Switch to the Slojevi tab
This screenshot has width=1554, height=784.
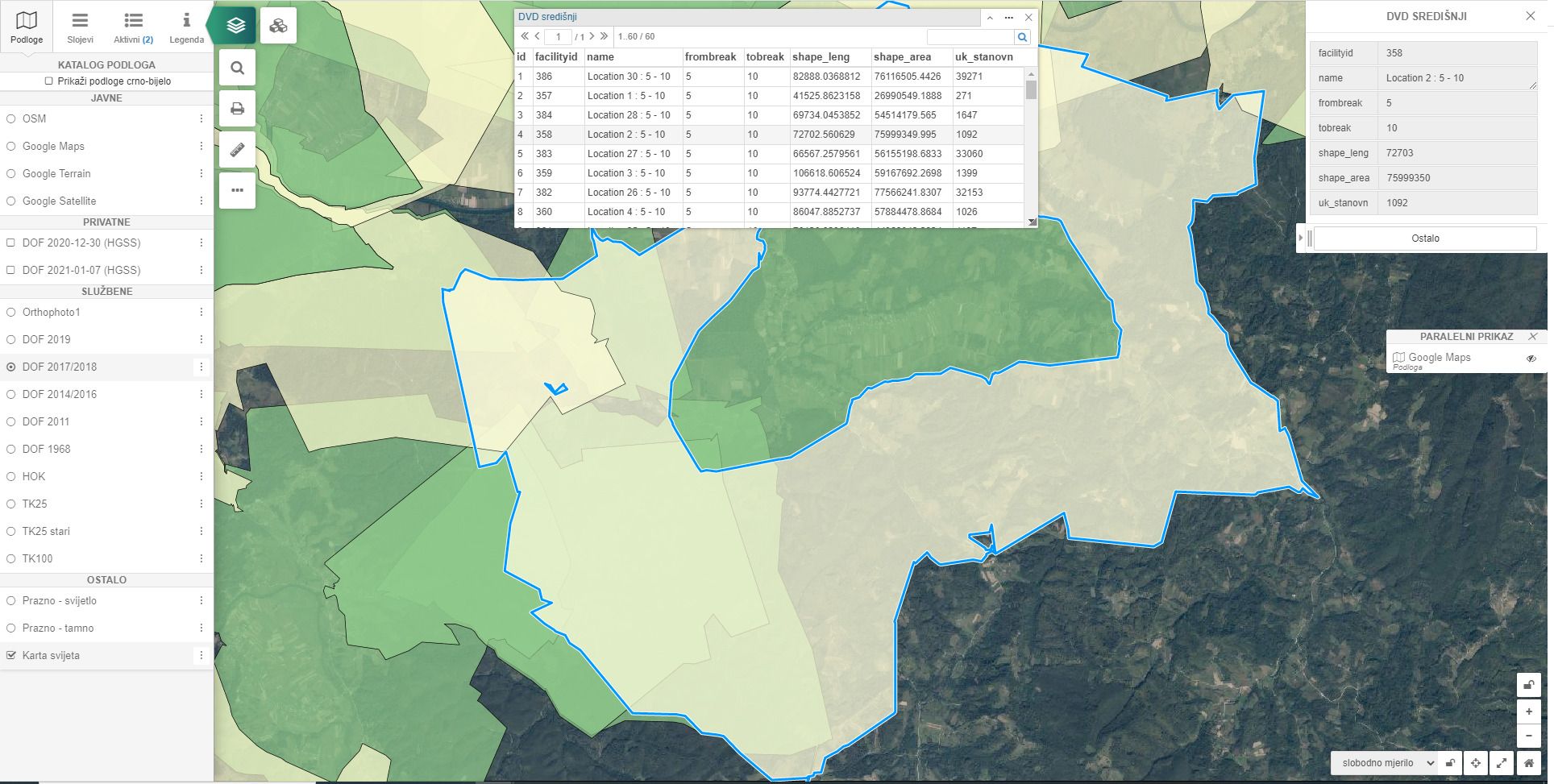(x=80, y=27)
